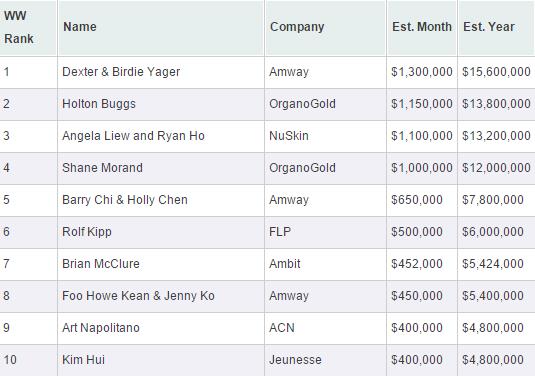Click the Kim Hui name
Viewport: 535px width, 376px height.
coord(83,360)
